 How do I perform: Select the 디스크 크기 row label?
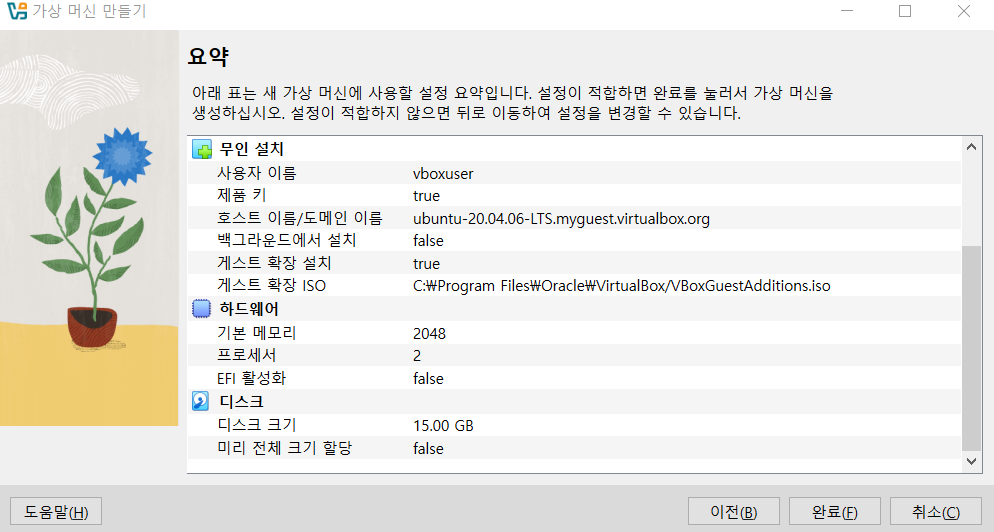(x=257, y=425)
